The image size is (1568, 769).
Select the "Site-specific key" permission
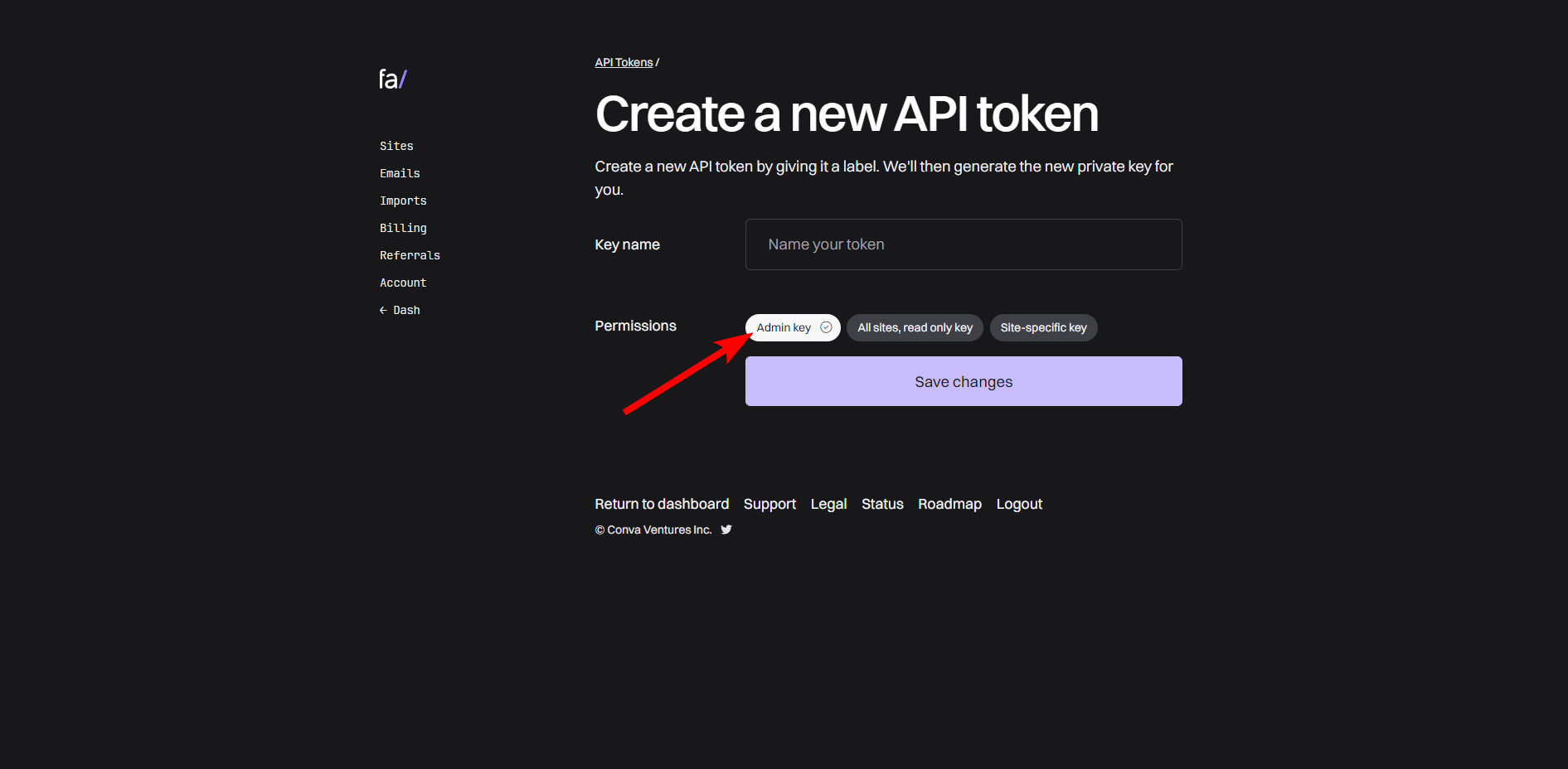pyautogui.click(x=1043, y=327)
